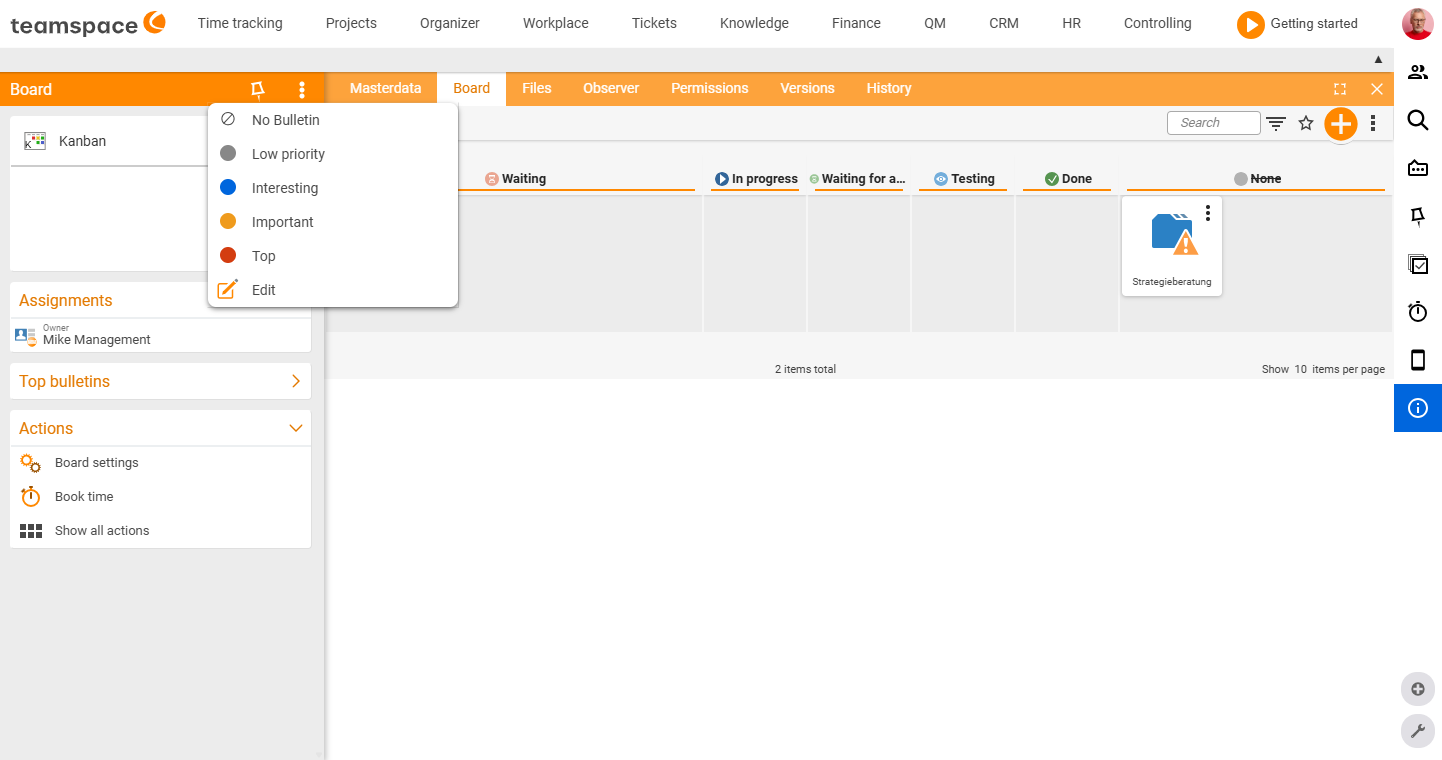Screen dimensions: 1442x760
Task: Open the QM menu
Action: coord(935,23)
